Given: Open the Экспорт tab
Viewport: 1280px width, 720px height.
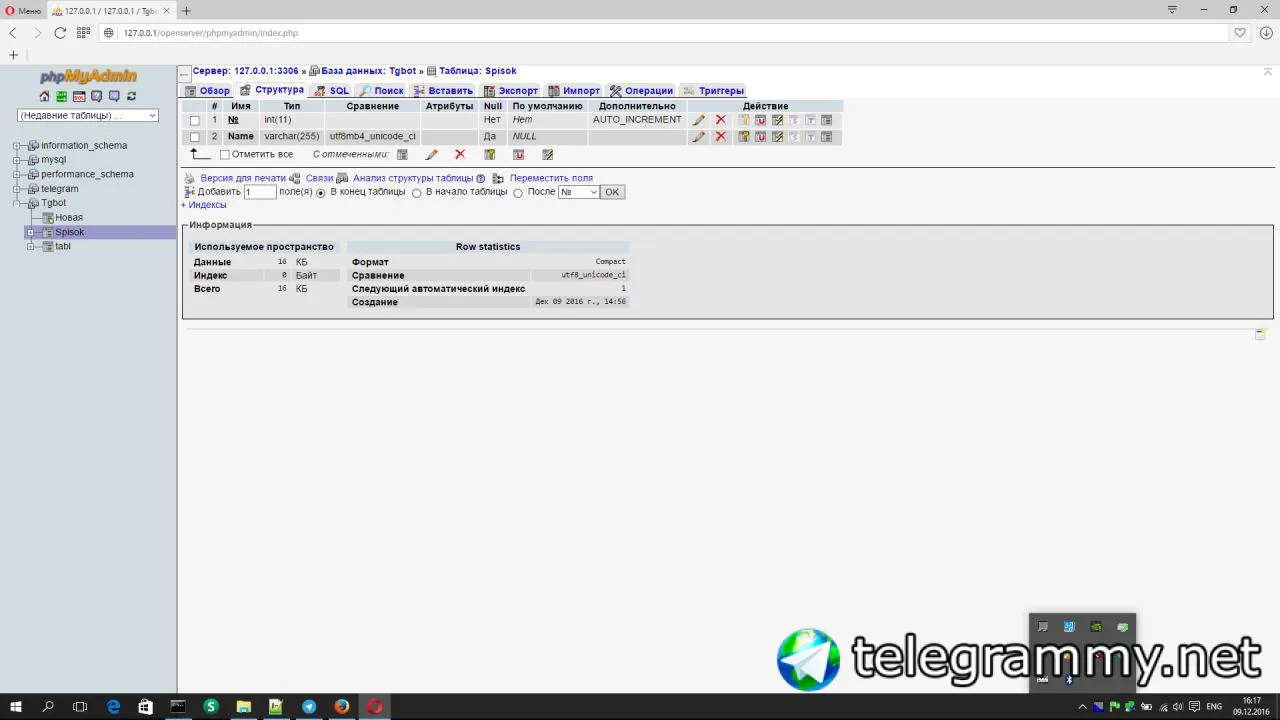Looking at the screenshot, I should tap(510, 91).
